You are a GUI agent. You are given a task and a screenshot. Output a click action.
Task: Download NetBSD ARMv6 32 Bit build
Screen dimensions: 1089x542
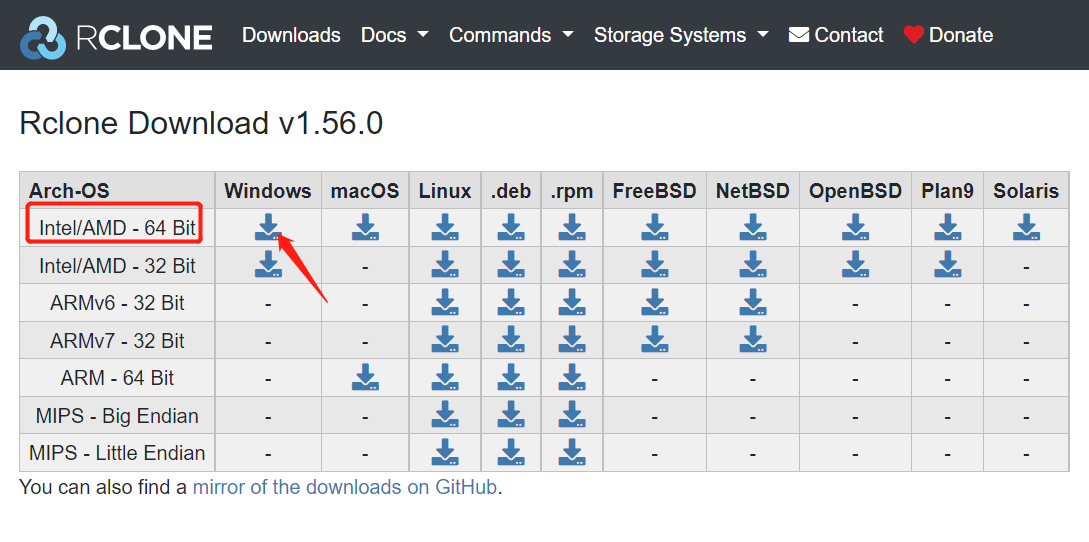pyautogui.click(x=753, y=302)
